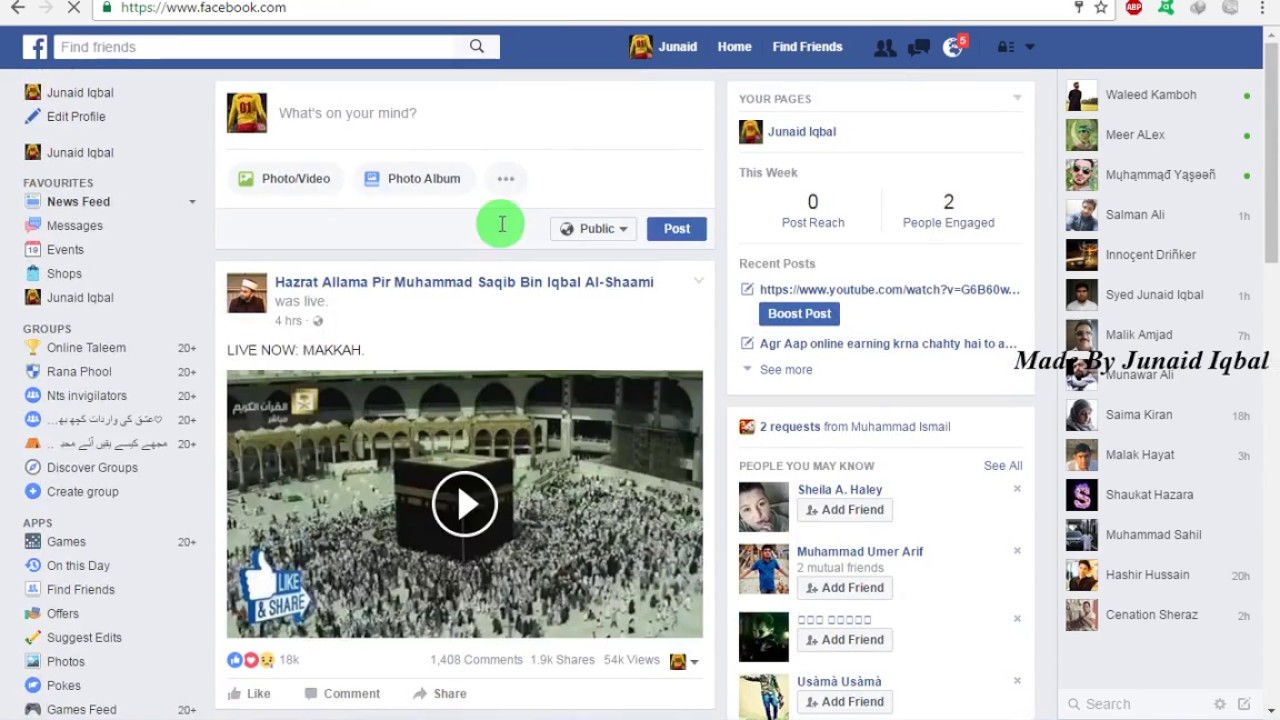Open Offers in Apps section
The image size is (1280, 720).
tap(62, 614)
